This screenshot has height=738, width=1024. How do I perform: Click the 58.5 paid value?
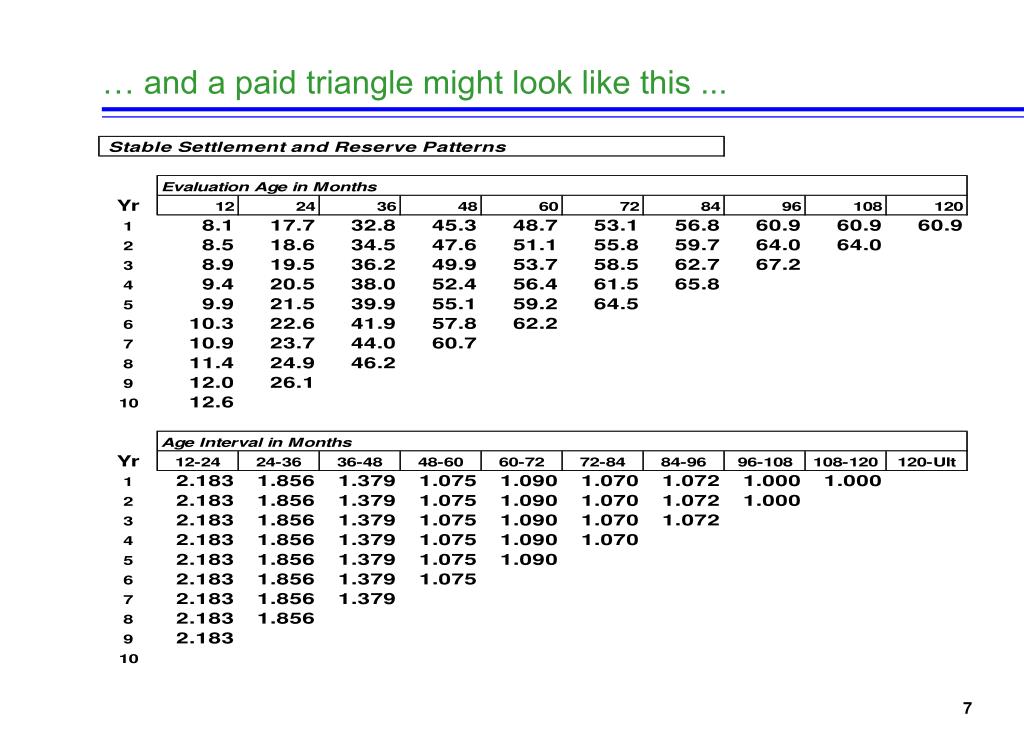(616, 265)
